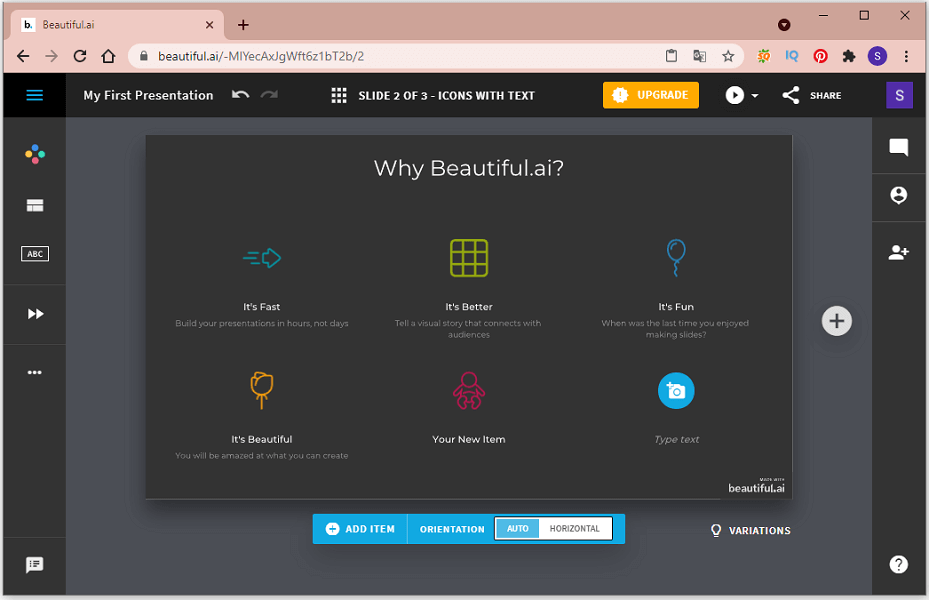This screenshot has height=600, width=929.
Task: Click the clipboard icon in address bar
Action: (671, 56)
